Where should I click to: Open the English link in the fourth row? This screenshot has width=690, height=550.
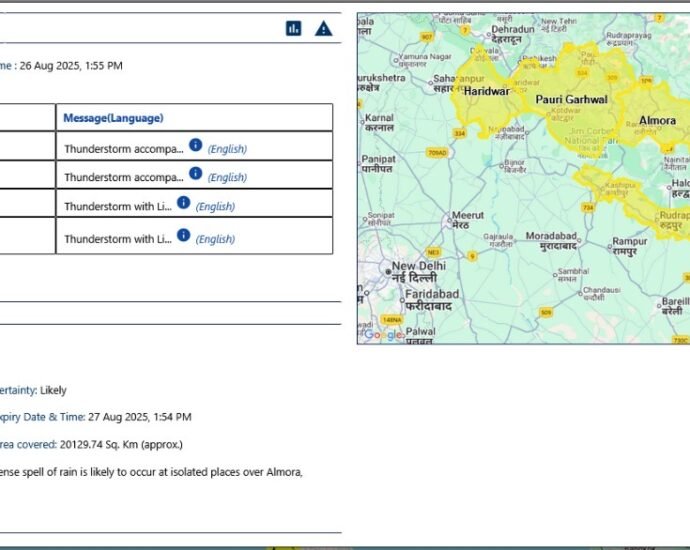[215, 239]
